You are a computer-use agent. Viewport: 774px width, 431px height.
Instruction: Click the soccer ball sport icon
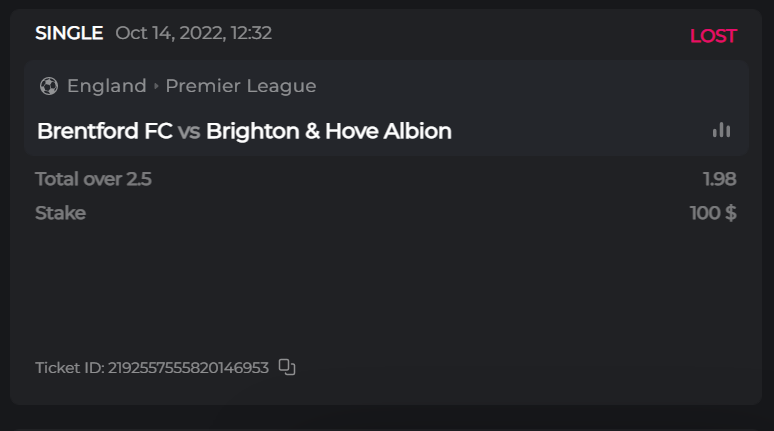(x=49, y=86)
